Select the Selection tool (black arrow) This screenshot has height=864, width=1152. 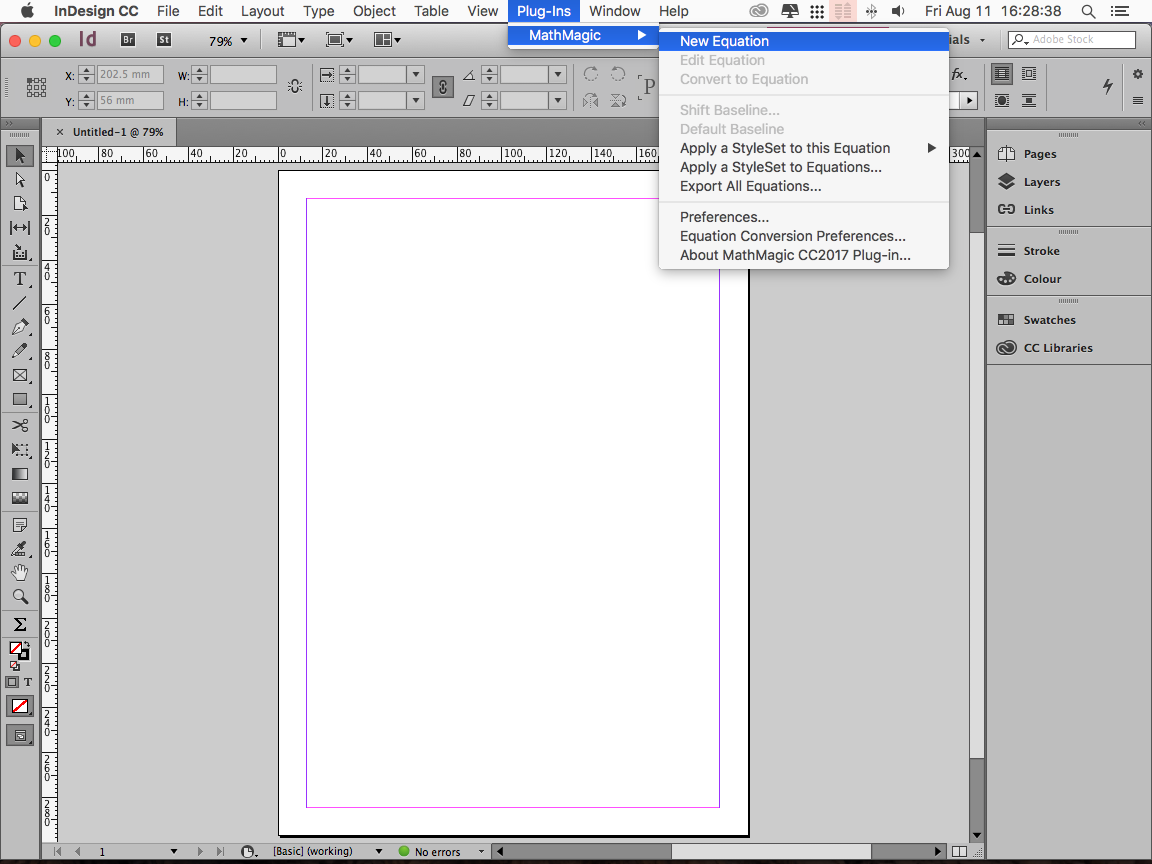20,156
